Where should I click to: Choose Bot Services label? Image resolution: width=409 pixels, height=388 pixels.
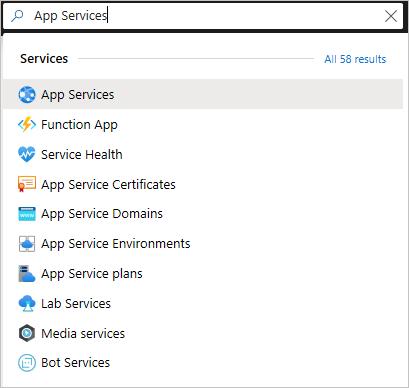pyautogui.click(x=75, y=363)
